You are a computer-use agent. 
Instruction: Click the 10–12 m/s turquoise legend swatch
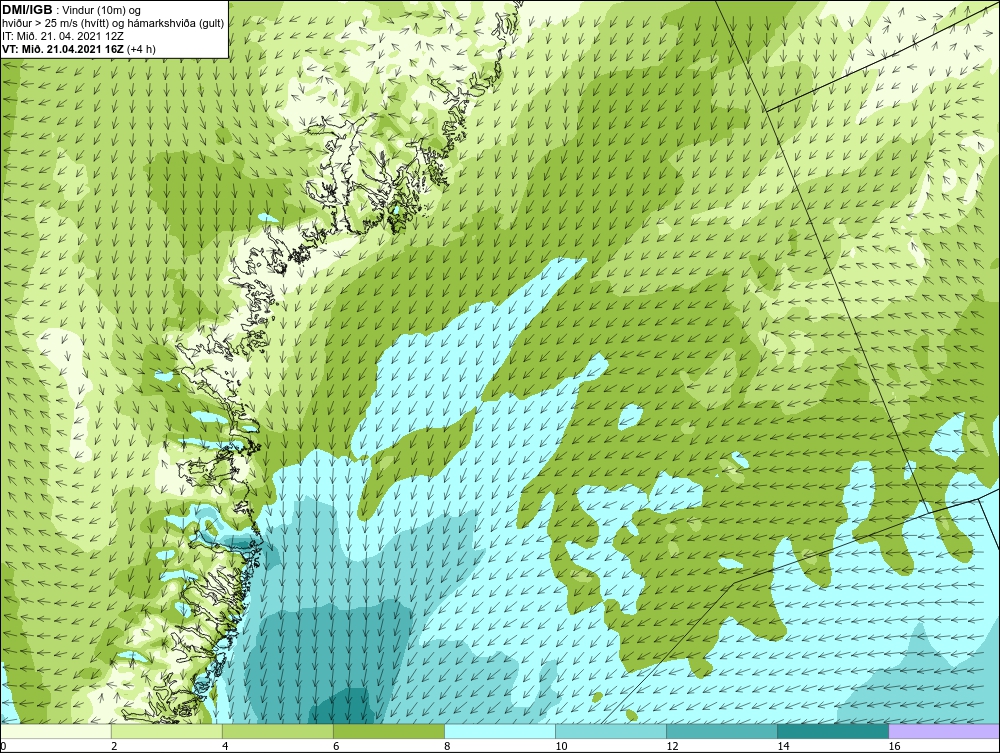[x=611, y=731]
